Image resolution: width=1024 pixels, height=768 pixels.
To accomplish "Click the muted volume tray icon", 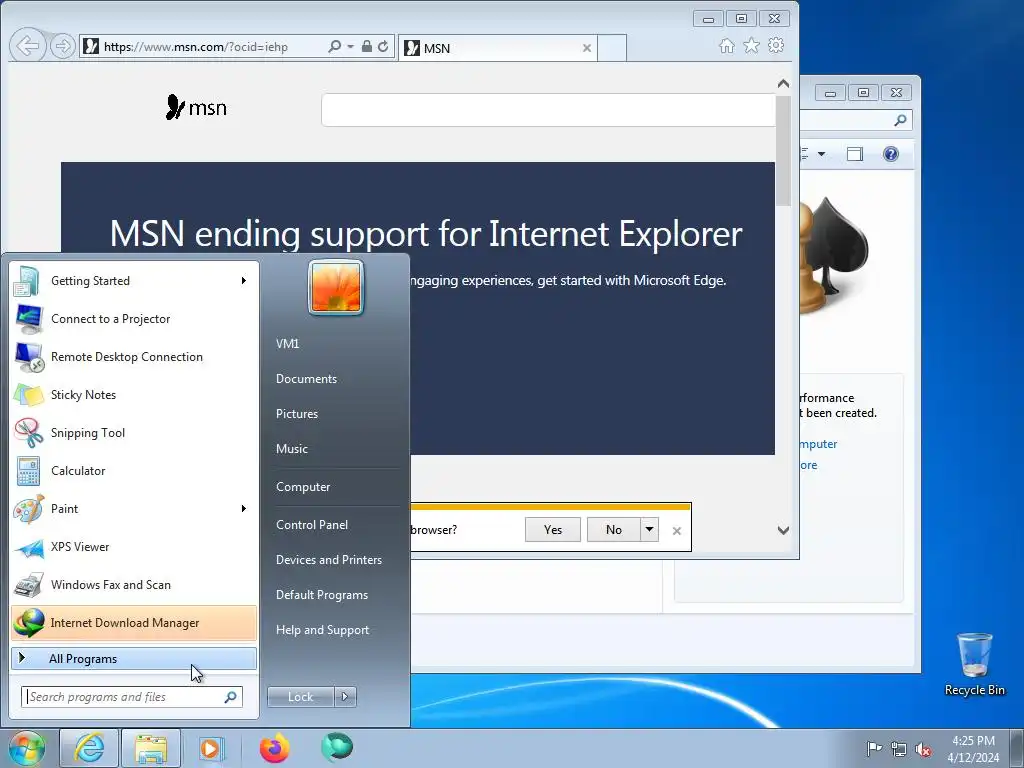I will 923,749.
